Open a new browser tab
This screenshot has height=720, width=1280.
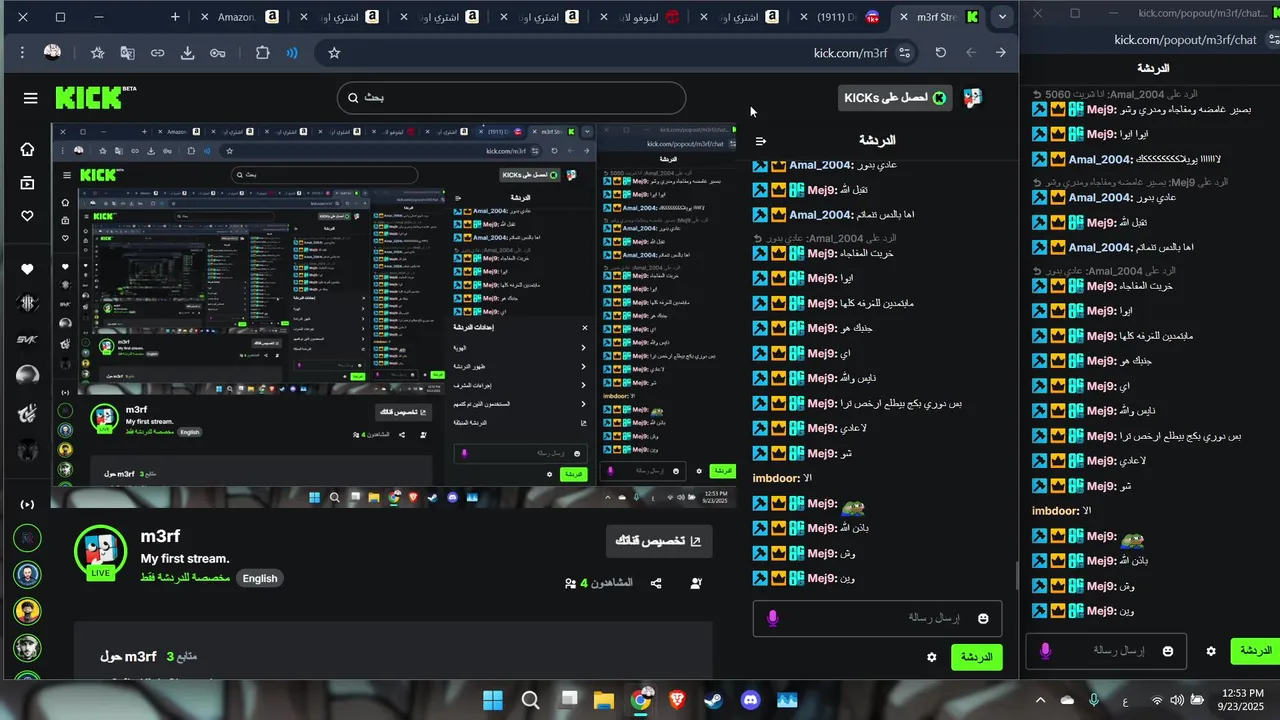pos(175,17)
